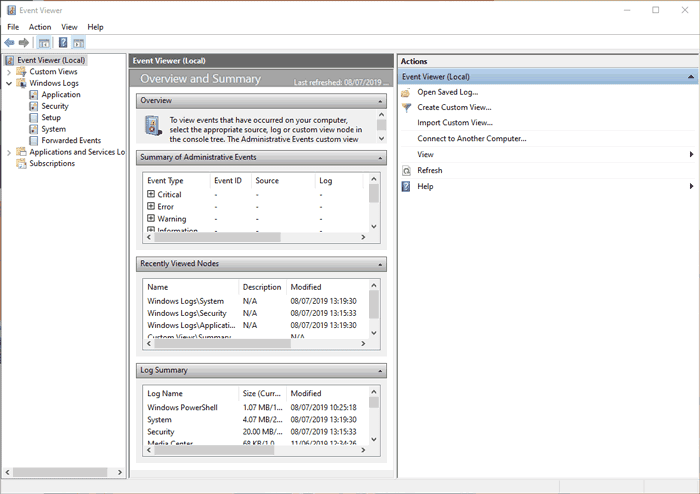Viewport: 700px width, 494px height.
Task: Click the Refresh icon in Actions pane
Action: 406,171
